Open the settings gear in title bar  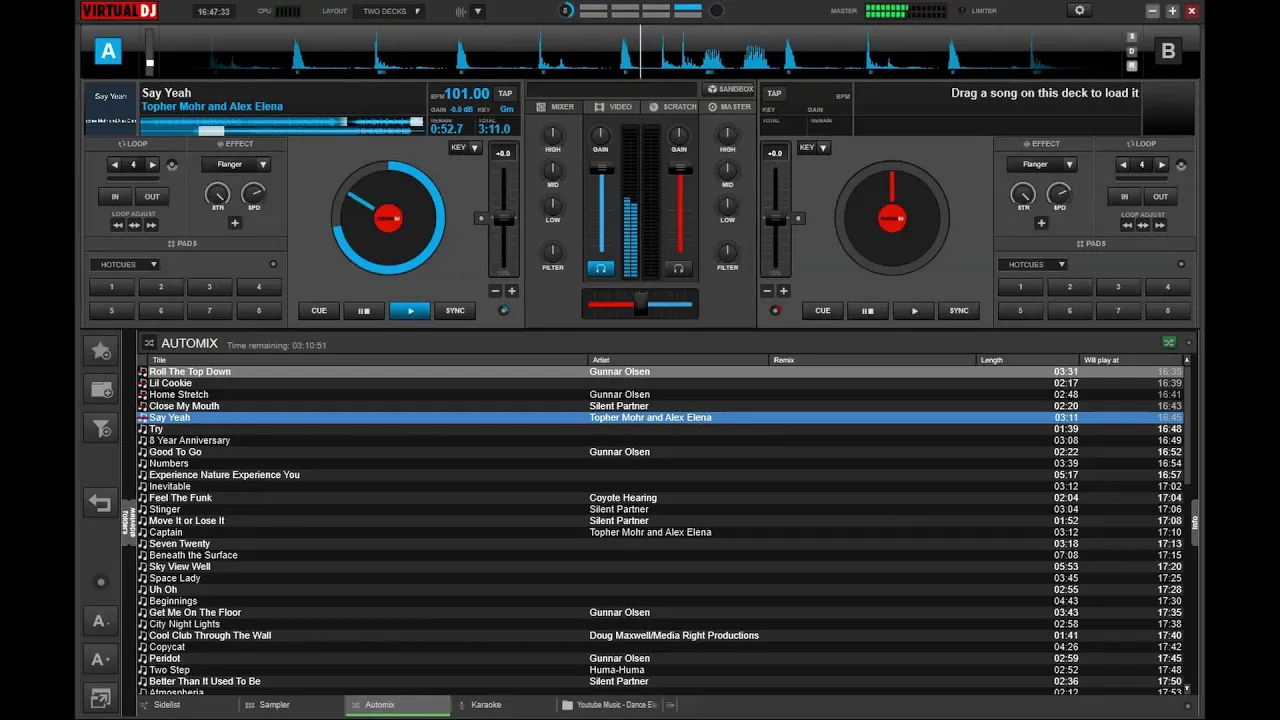click(1079, 11)
